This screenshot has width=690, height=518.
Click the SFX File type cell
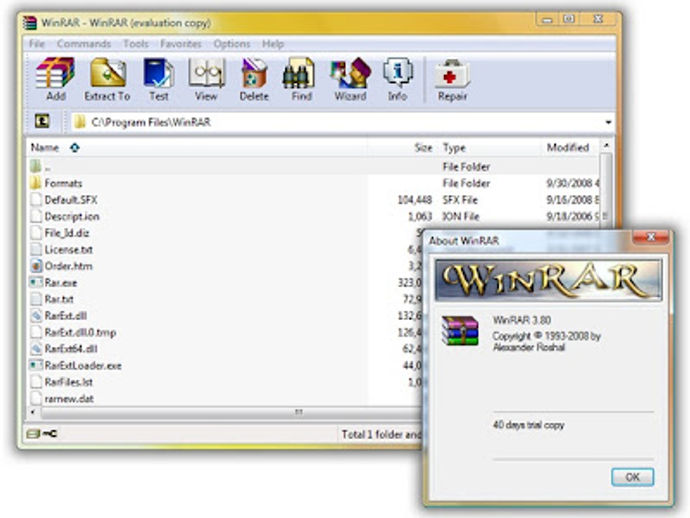pyautogui.click(x=460, y=200)
